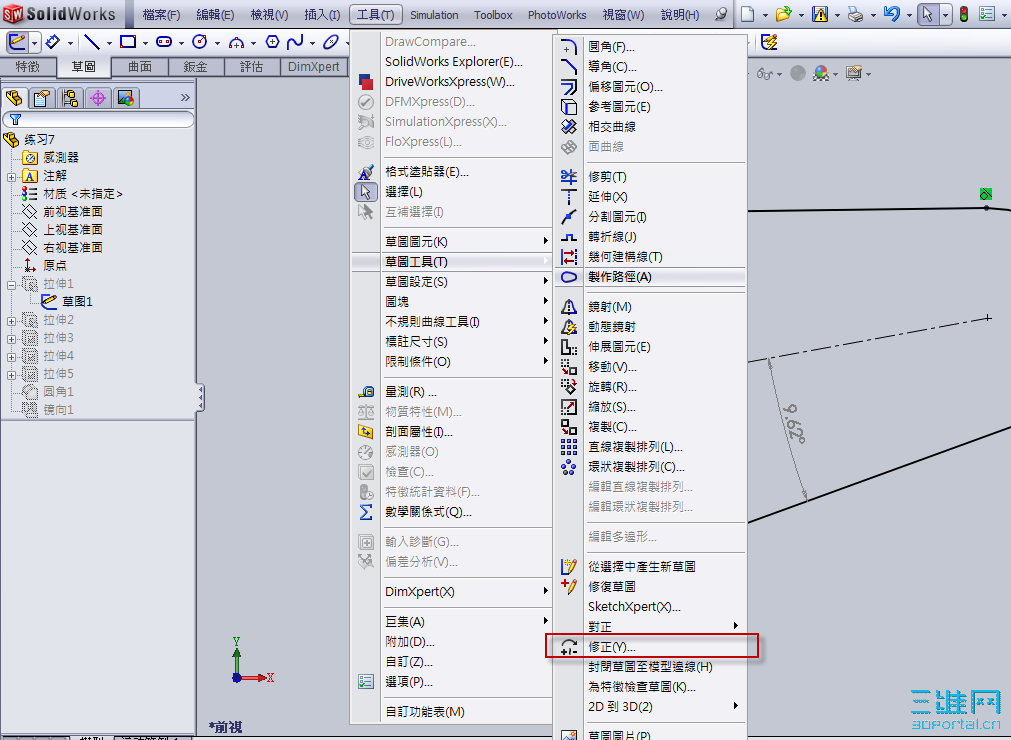Expand the 拉伸2 feature node
Viewport: 1011px width, 740px height.
point(12,320)
